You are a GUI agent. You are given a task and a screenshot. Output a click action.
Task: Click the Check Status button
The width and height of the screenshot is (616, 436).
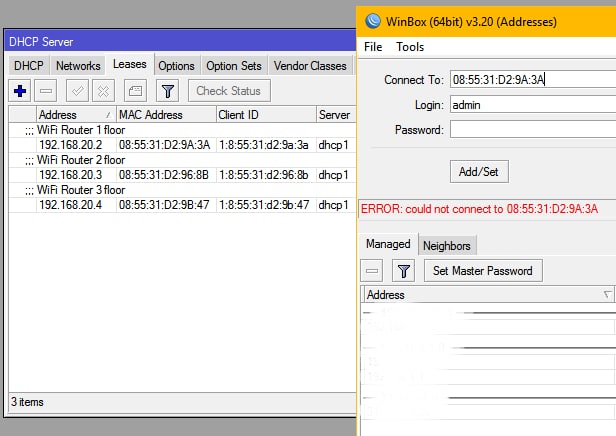coord(229,91)
